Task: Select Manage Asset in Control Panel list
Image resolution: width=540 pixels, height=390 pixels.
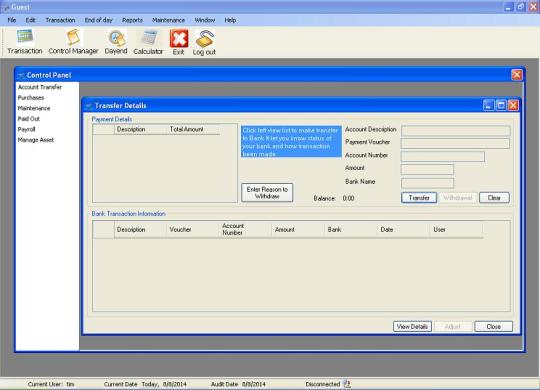Action: [36, 140]
